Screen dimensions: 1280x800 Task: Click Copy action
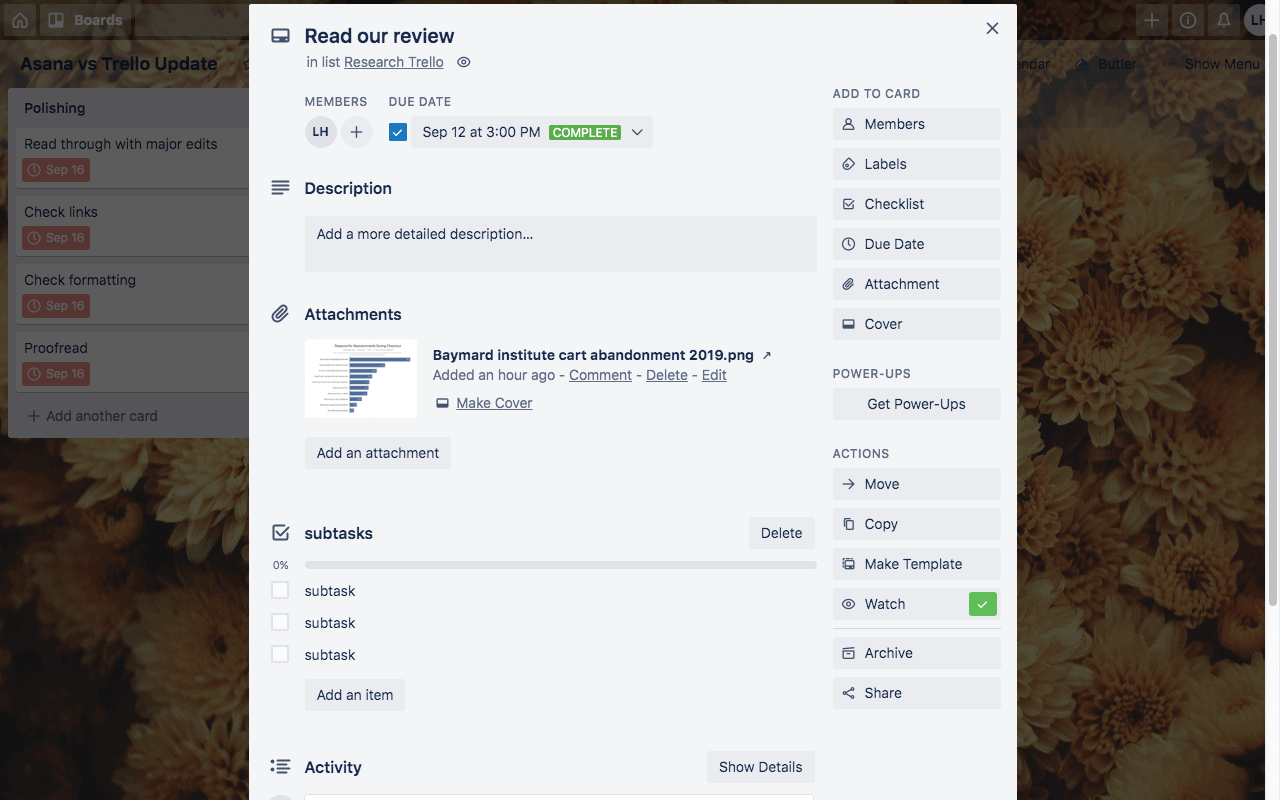click(x=916, y=524)
